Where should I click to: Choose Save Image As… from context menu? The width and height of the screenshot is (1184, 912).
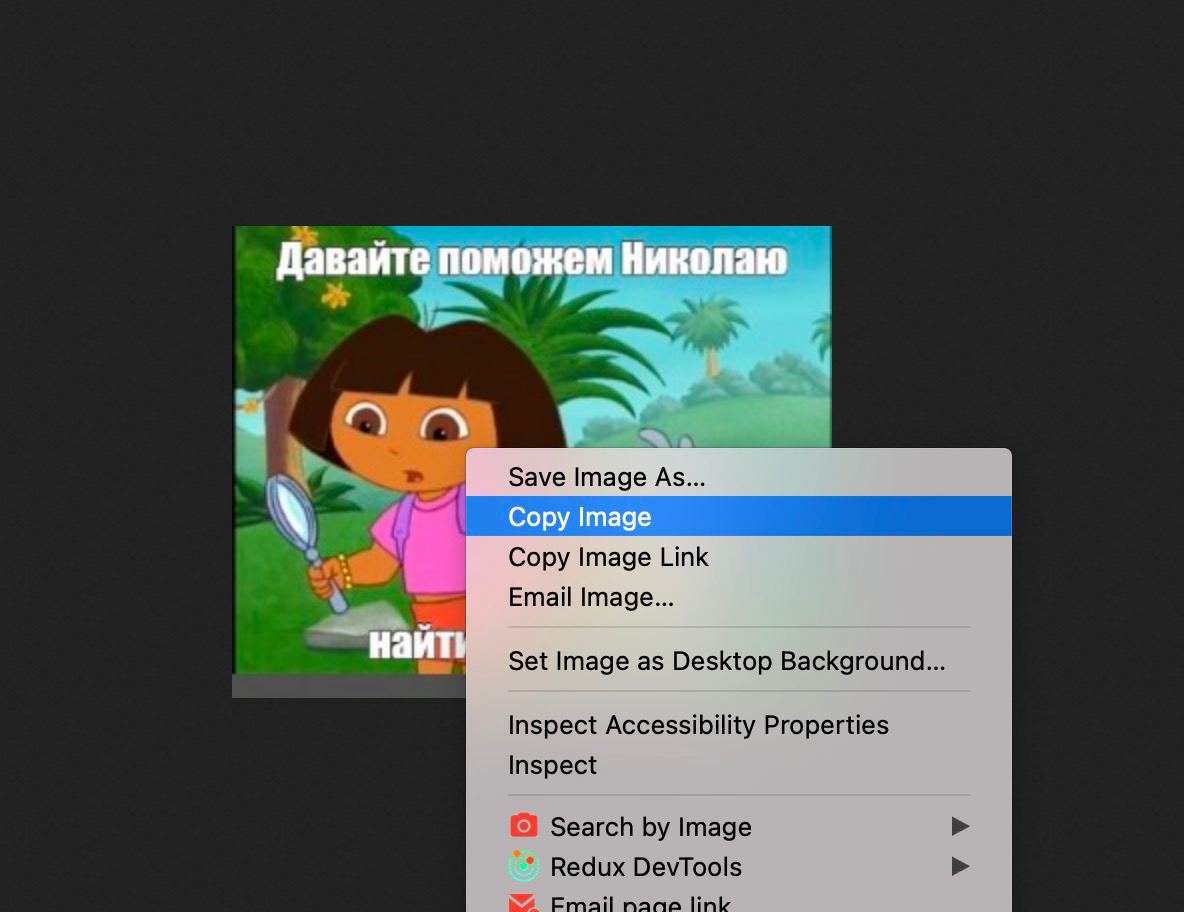point(738,476)
